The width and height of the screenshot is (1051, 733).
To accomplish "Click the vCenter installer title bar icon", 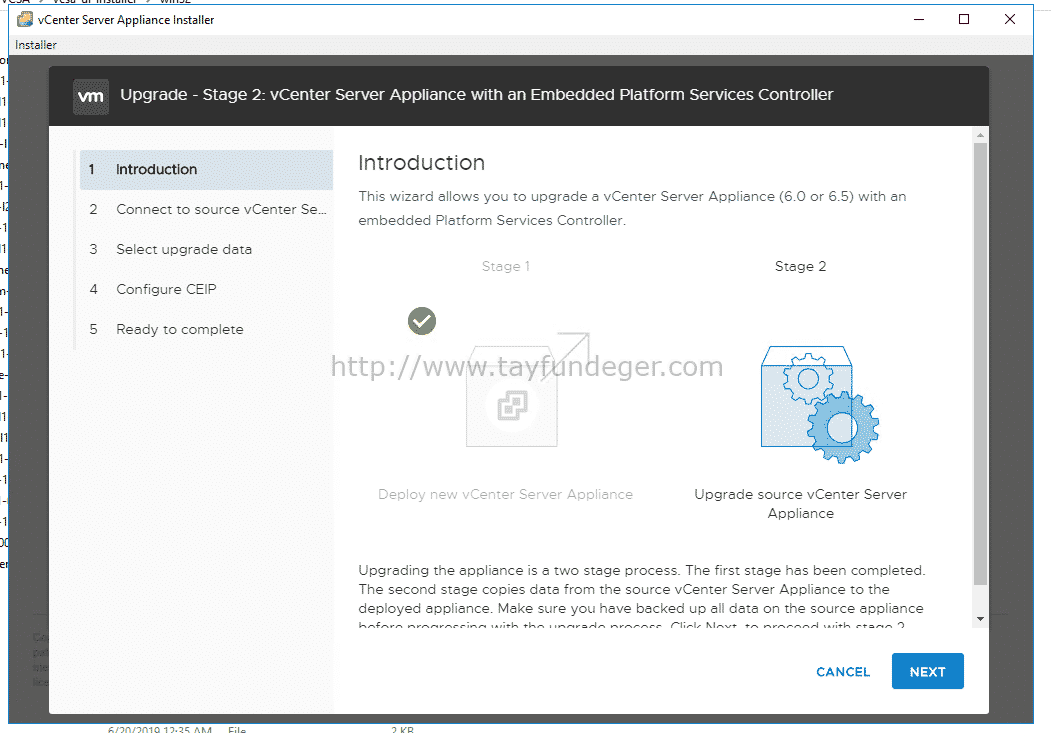I will [x=25, y=19].
